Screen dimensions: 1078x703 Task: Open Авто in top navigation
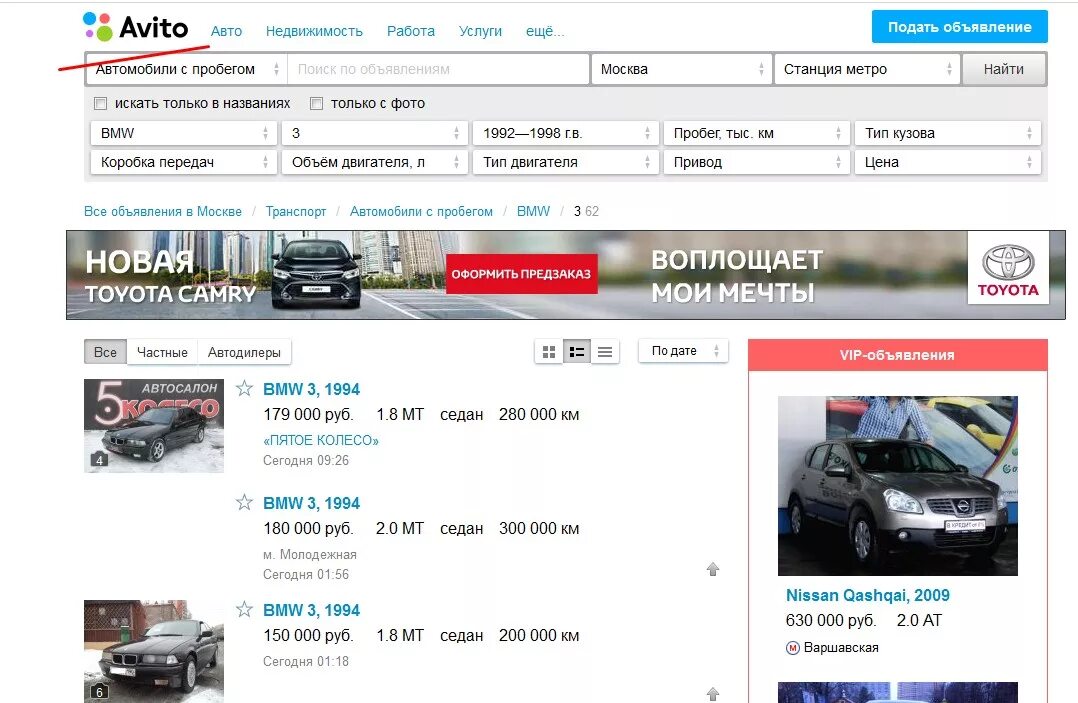coord(226,31)
